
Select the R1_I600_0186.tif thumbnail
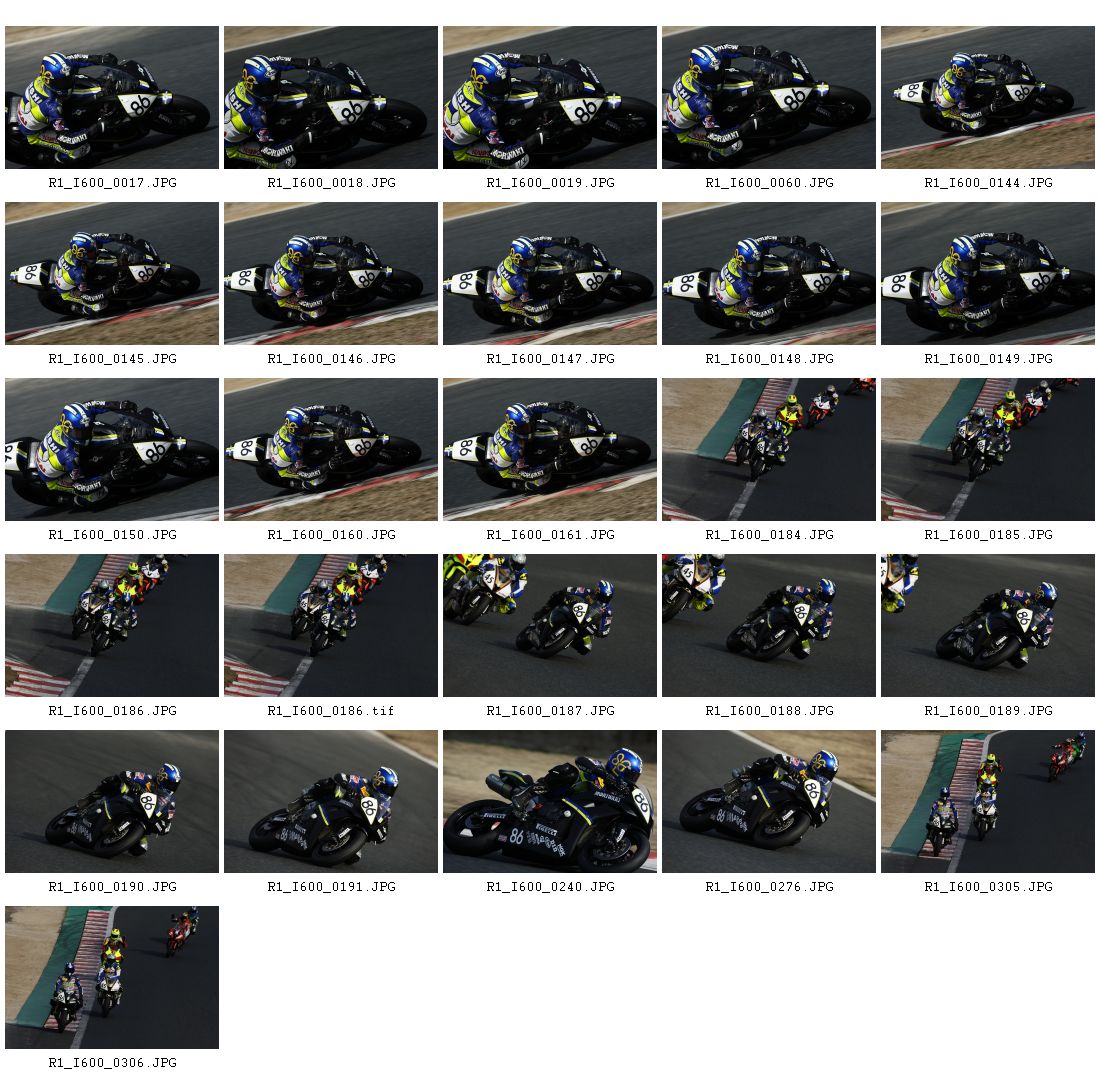click(330, 626)
